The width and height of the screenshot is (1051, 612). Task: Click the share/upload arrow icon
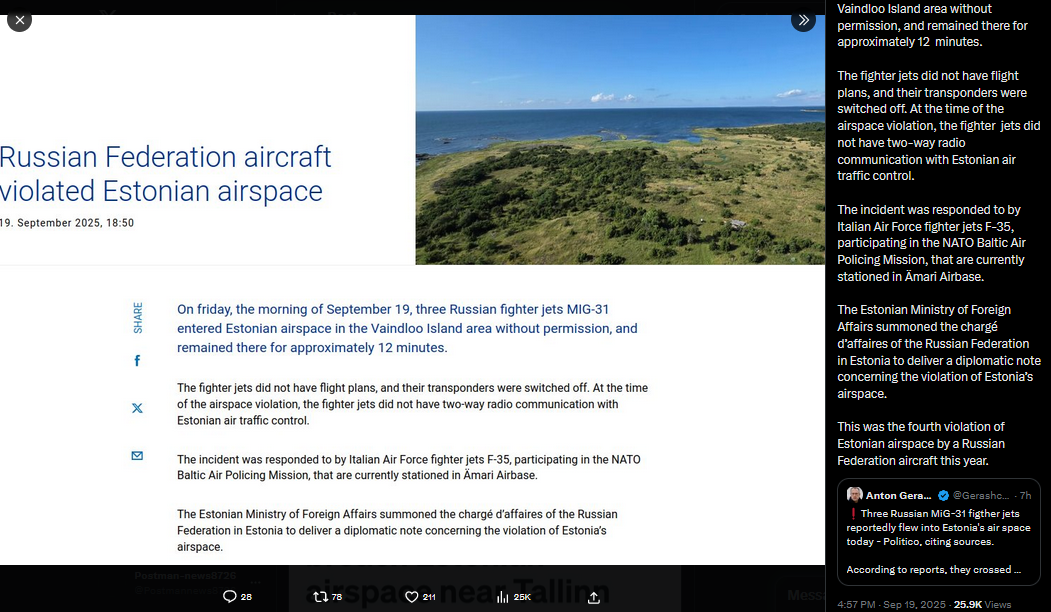[x=594, y=597]
